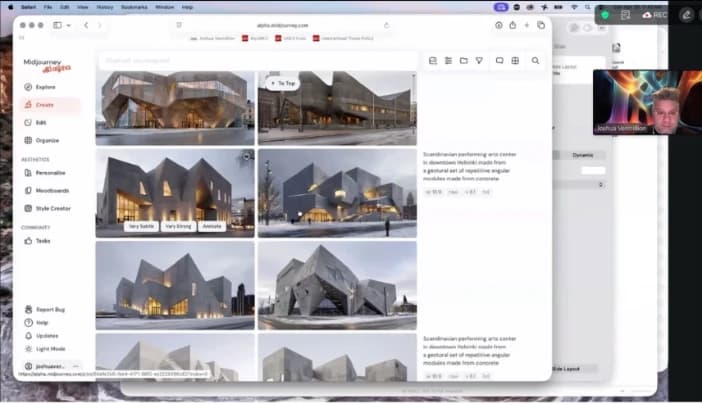Open the Safari sidebar dropdown arrow
702x404 pixels.
tap(68, 26)
